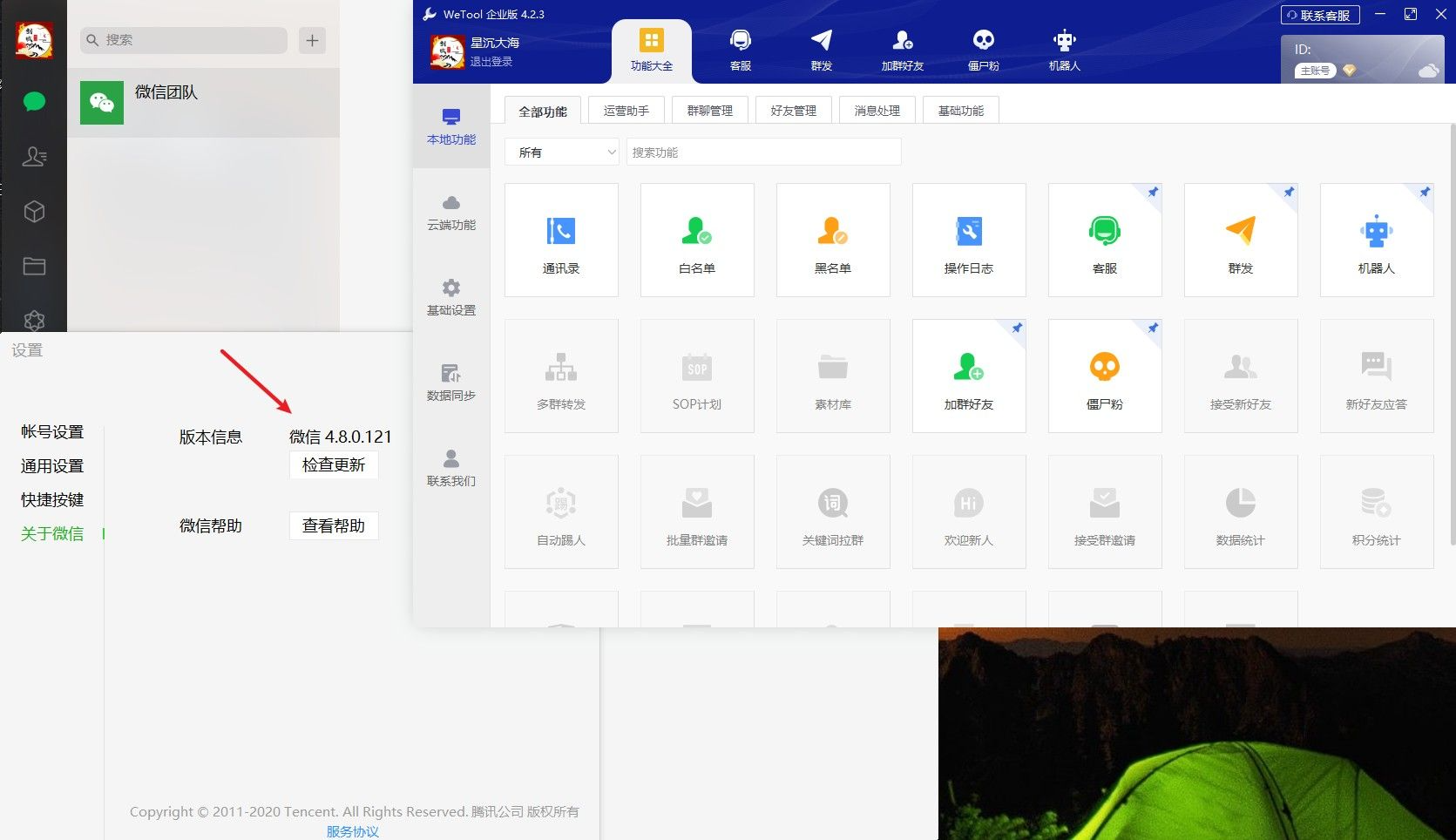Switch to 僵尸粉 in WeTool top navigation
The image size is (1456, 840).
(984, 51)
